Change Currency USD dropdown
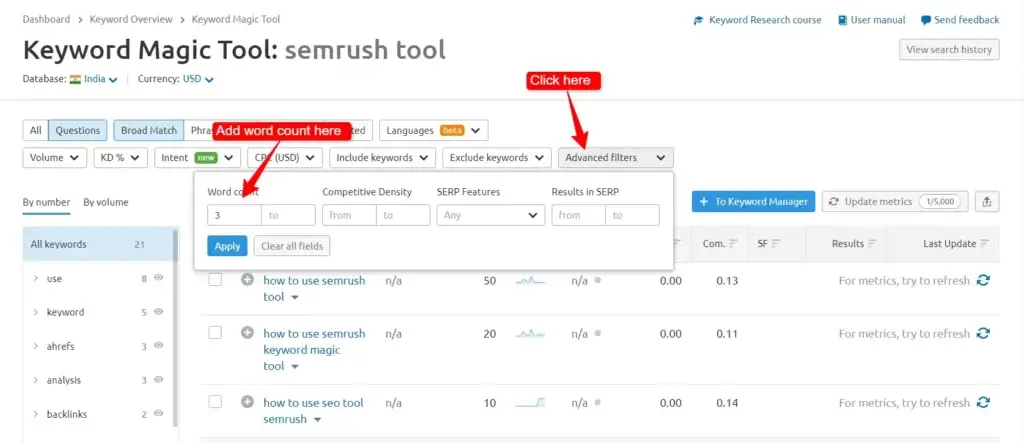The width and height of the screenshot is (1024, 443). pos(198,79)
